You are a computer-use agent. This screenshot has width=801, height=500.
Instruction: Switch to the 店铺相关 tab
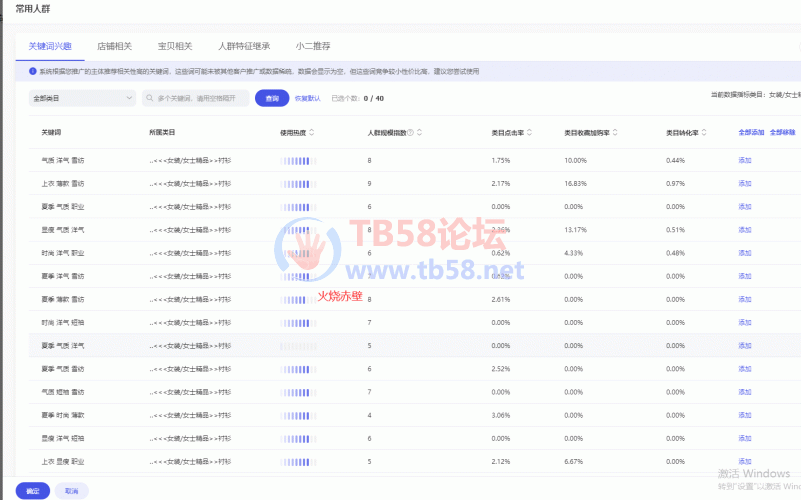pyautogui.click(x=114, y=46)
